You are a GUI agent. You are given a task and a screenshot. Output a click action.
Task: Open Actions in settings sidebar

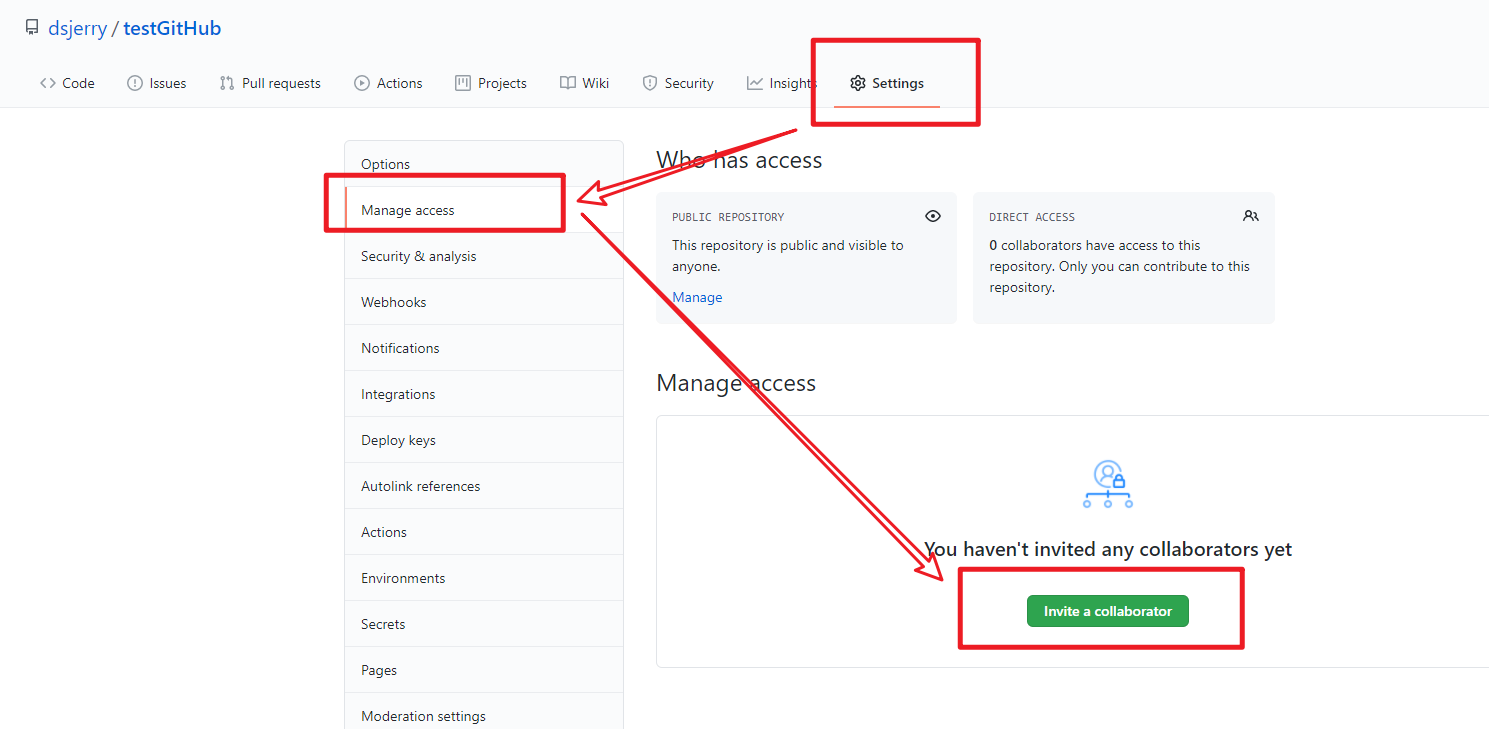point(484,532)
